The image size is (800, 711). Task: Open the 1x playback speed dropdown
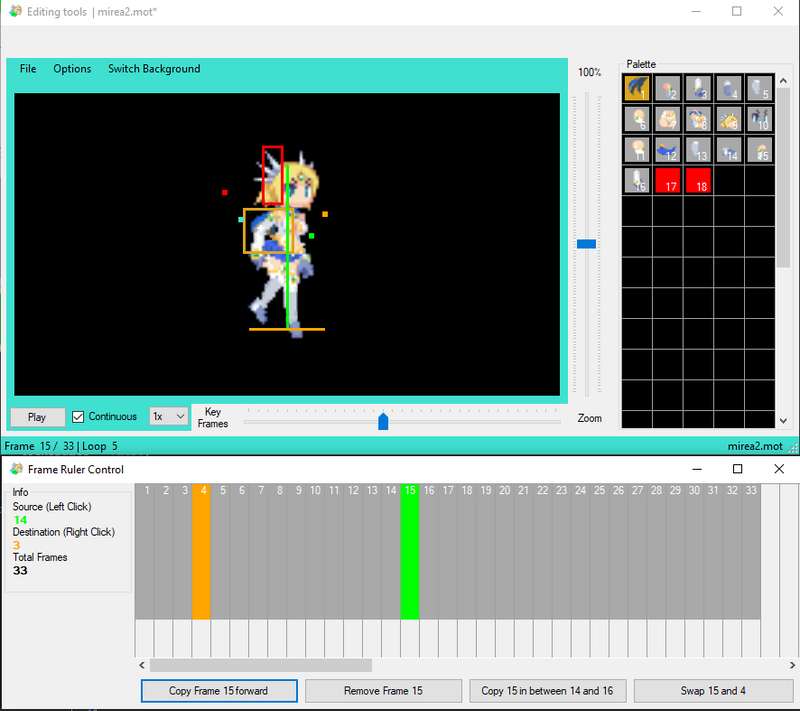[x=168, y=417]
